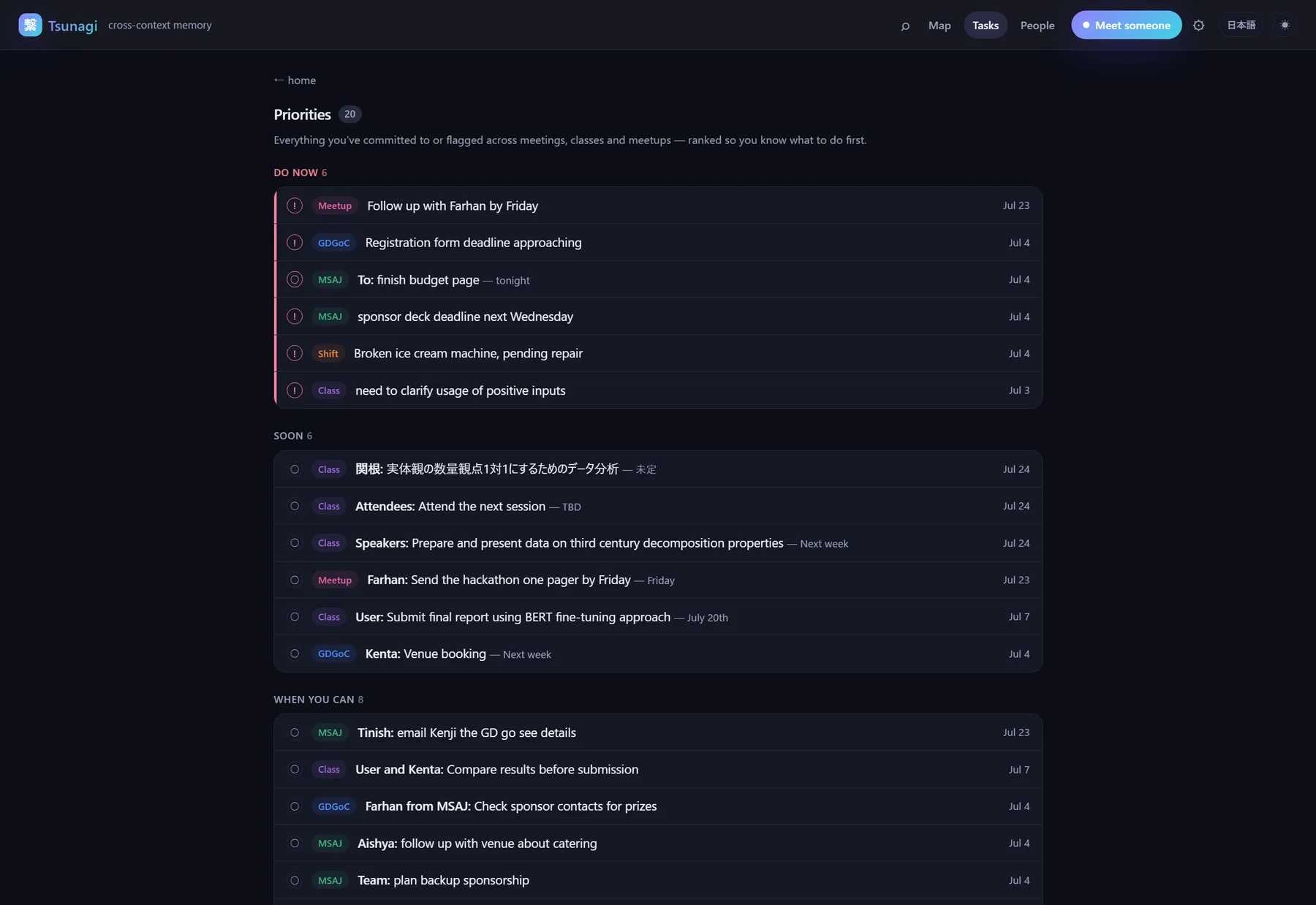Select the Tasks tab
1316x905 pixels.
coord(986,26)
